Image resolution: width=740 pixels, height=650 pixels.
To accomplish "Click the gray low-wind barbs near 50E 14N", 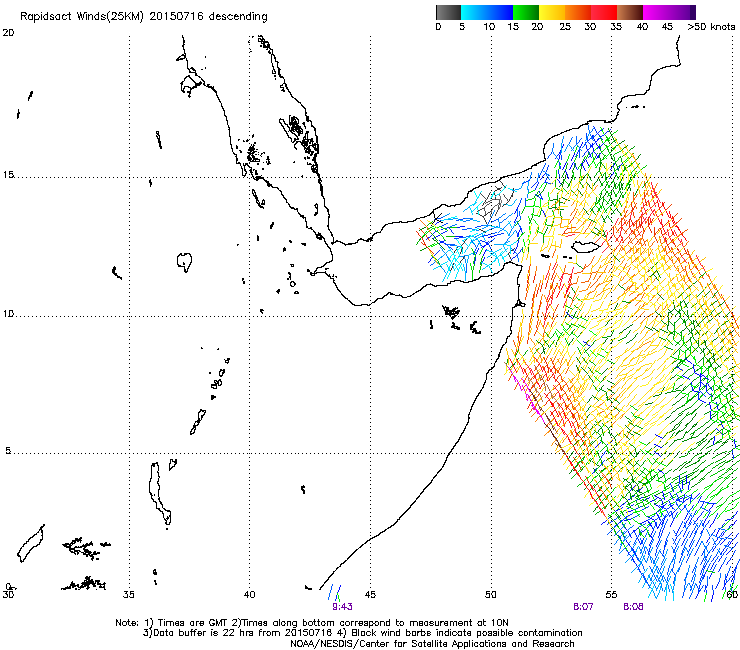I will point(494,204).
